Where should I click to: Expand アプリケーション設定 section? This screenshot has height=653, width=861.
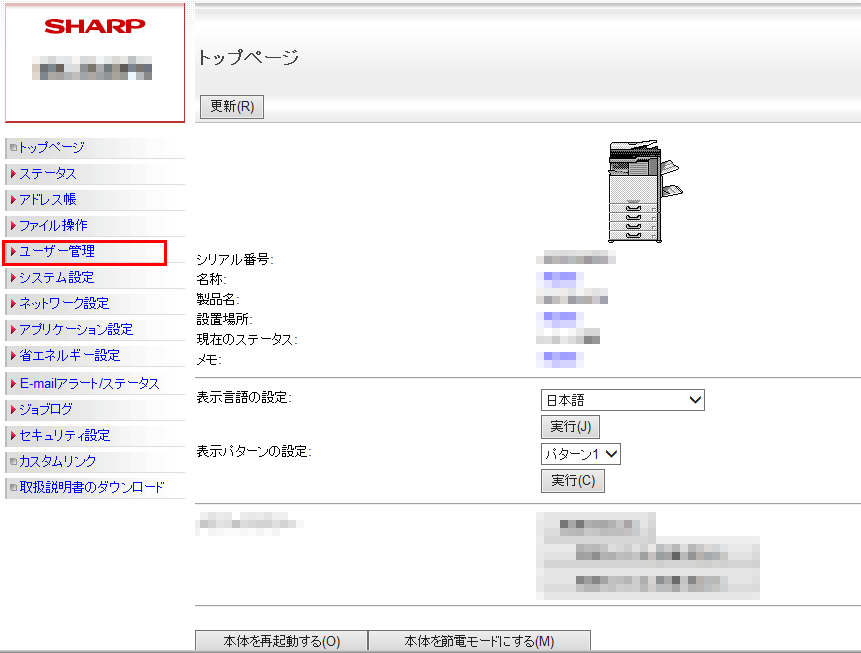point(76,330)
